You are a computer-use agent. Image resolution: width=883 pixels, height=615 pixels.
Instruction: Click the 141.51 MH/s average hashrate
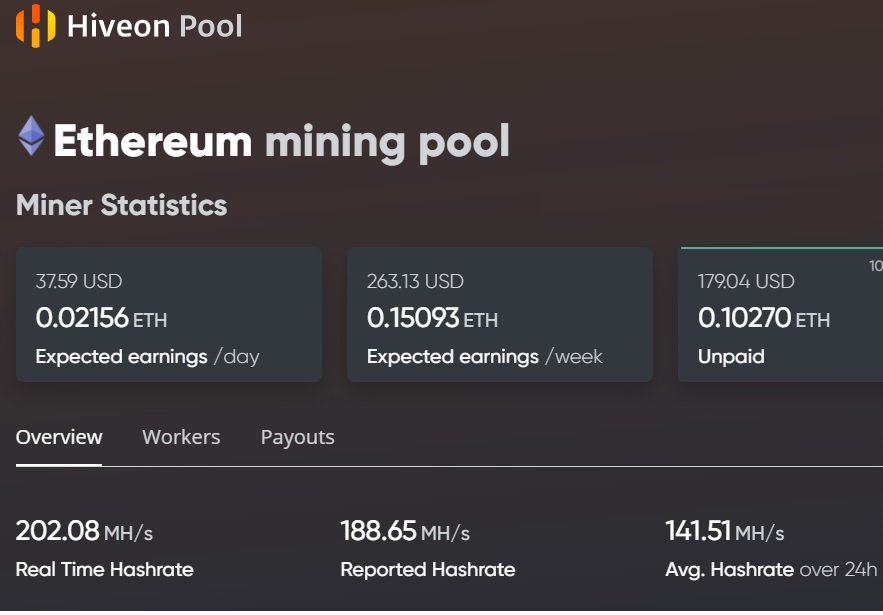click(x=725, y=531)
